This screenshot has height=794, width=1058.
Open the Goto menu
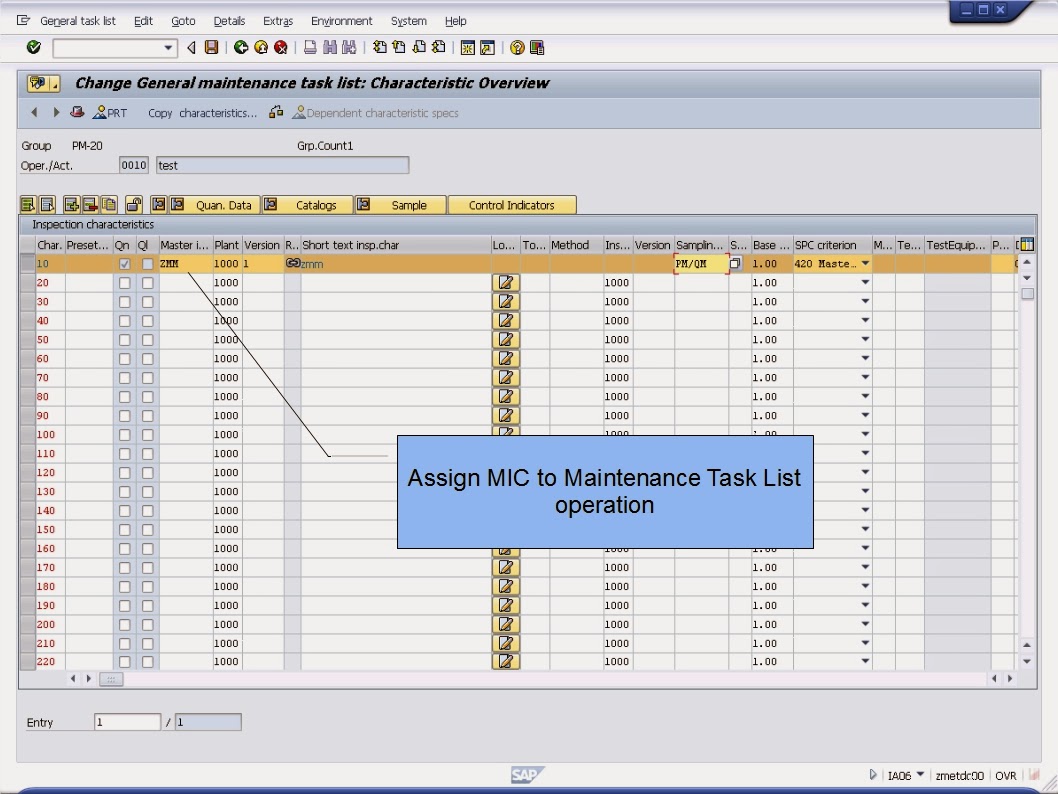click(183, 20)
